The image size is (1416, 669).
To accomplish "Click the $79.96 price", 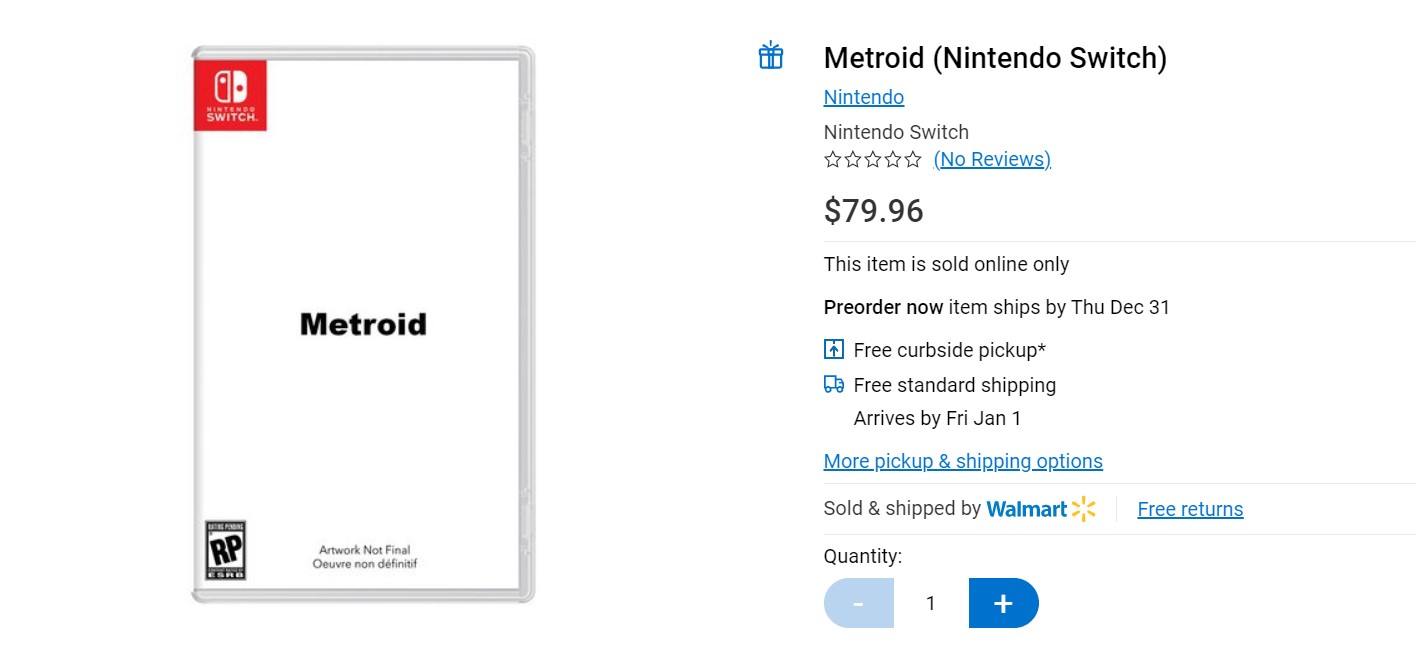I will (x=874, y=211).
